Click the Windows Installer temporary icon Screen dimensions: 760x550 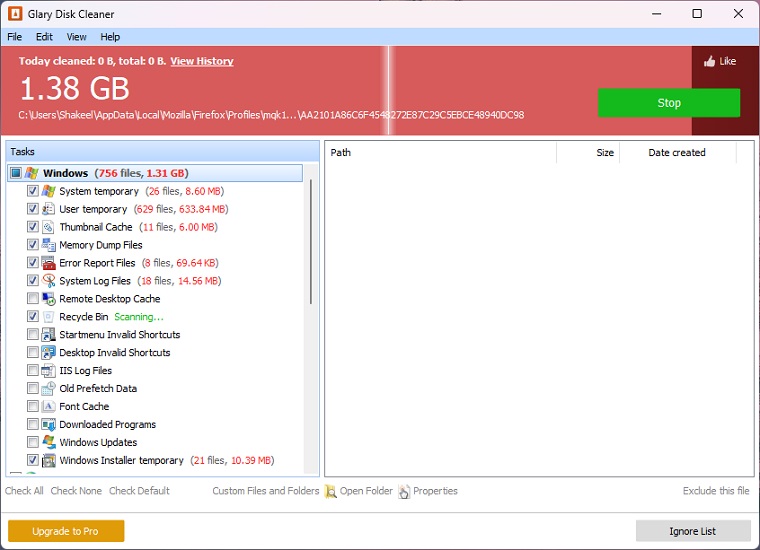48,460
